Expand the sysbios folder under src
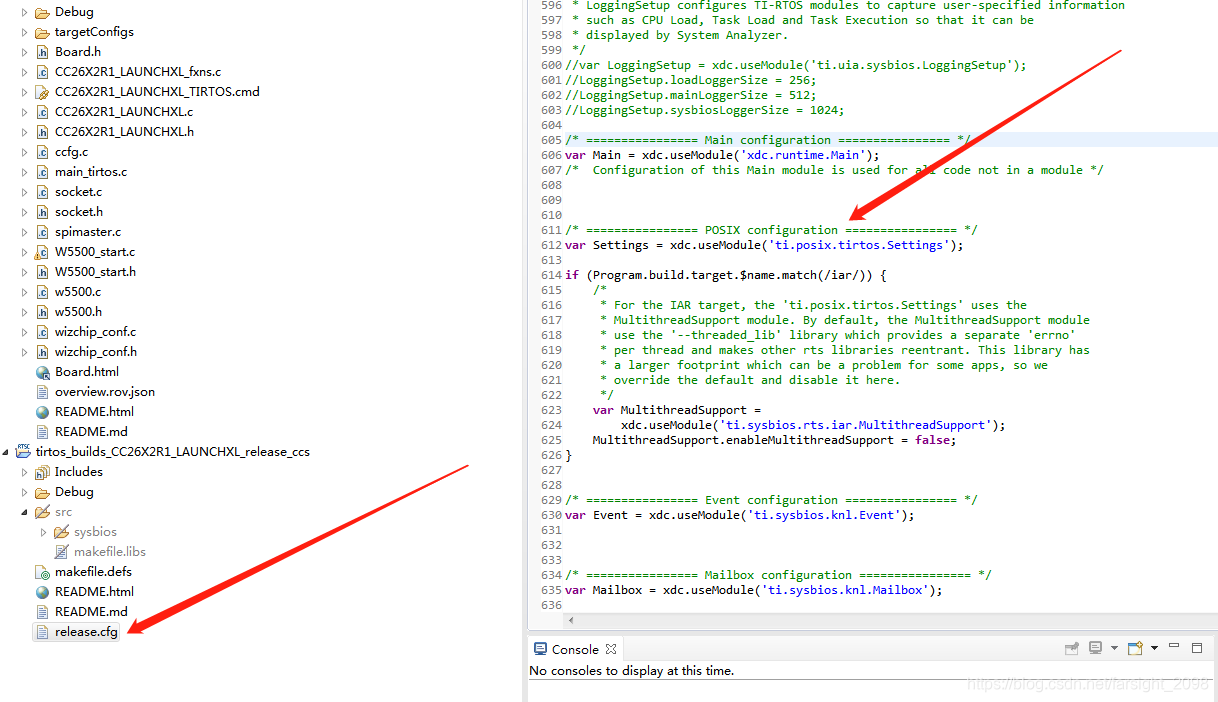This screenshot has height=702, width=1218. (44, 532)
